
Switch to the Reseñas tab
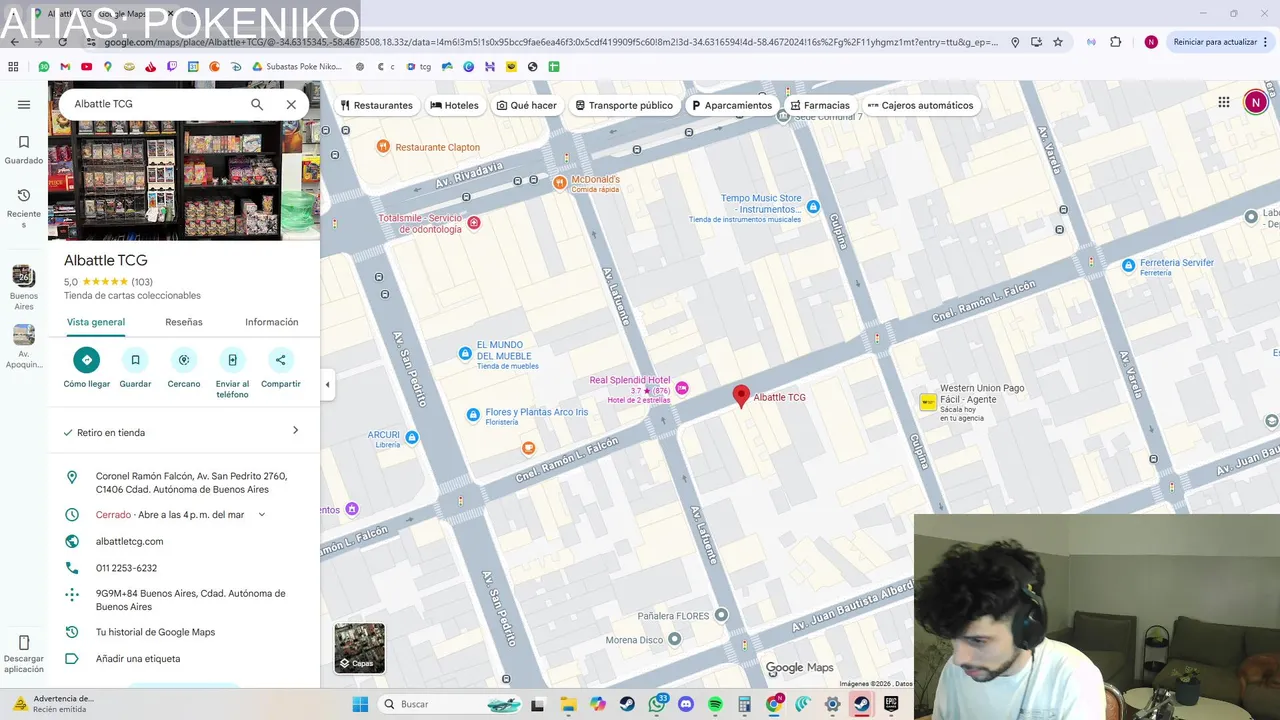(184, 322)
